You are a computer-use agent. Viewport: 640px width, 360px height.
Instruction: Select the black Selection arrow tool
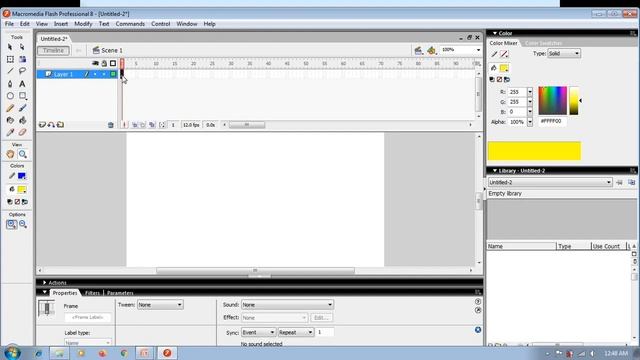tap(10, 47)
